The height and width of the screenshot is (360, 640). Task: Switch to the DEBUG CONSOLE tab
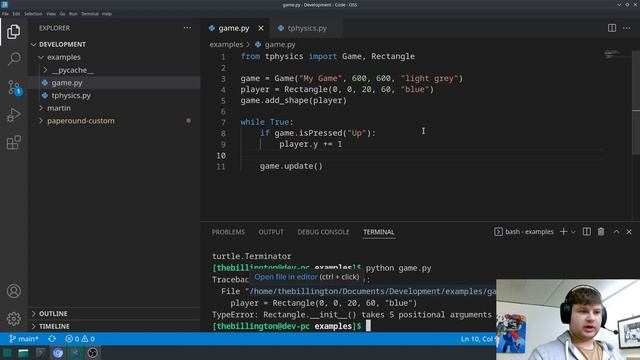point(323,232)
